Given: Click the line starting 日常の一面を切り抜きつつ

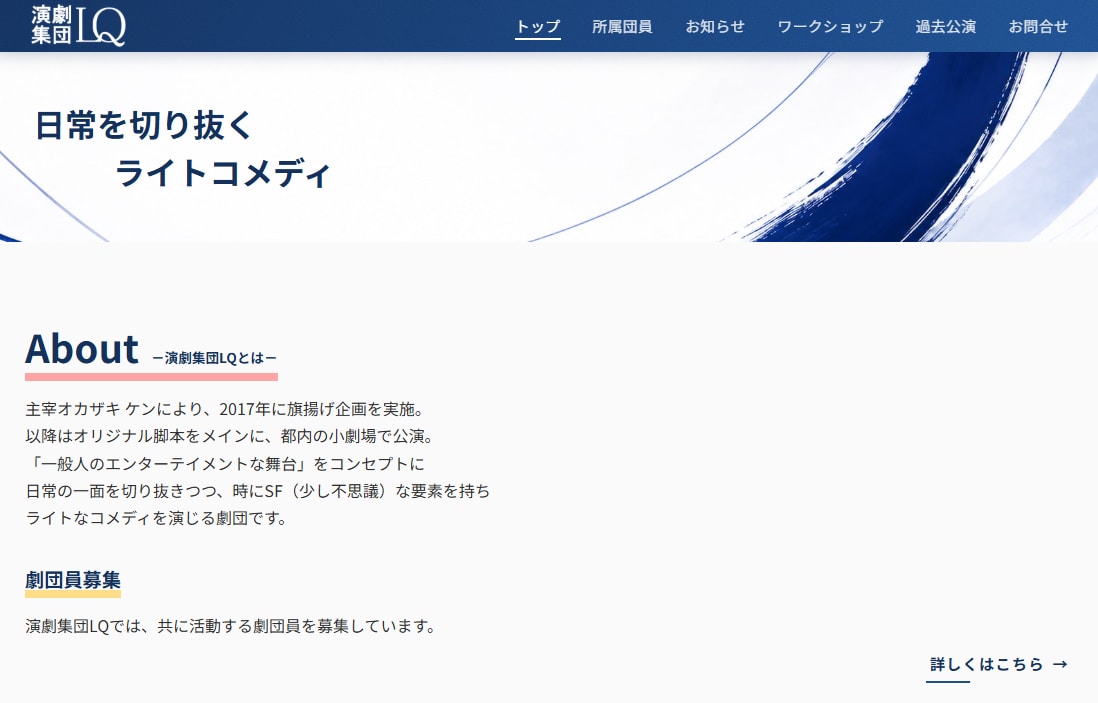Looking at the screenshot, I should click(258, 491).
